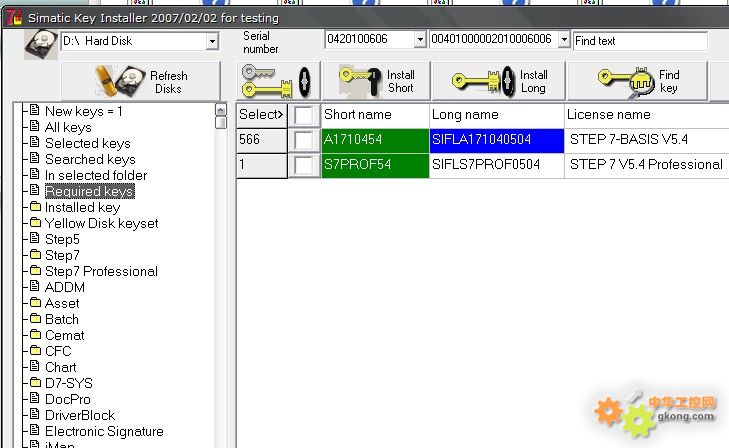Click document icon next to All keys
The image size is (729, 448).
pyautogui.click(x=34, y=125)
